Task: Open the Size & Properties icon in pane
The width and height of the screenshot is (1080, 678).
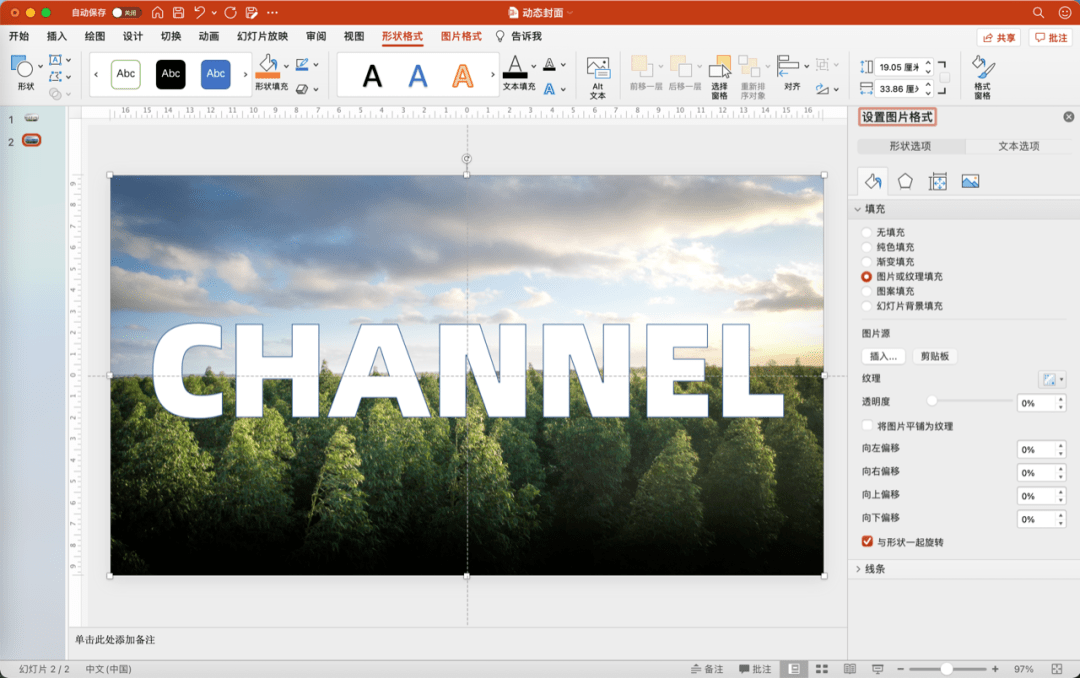Action: point(937,181)
